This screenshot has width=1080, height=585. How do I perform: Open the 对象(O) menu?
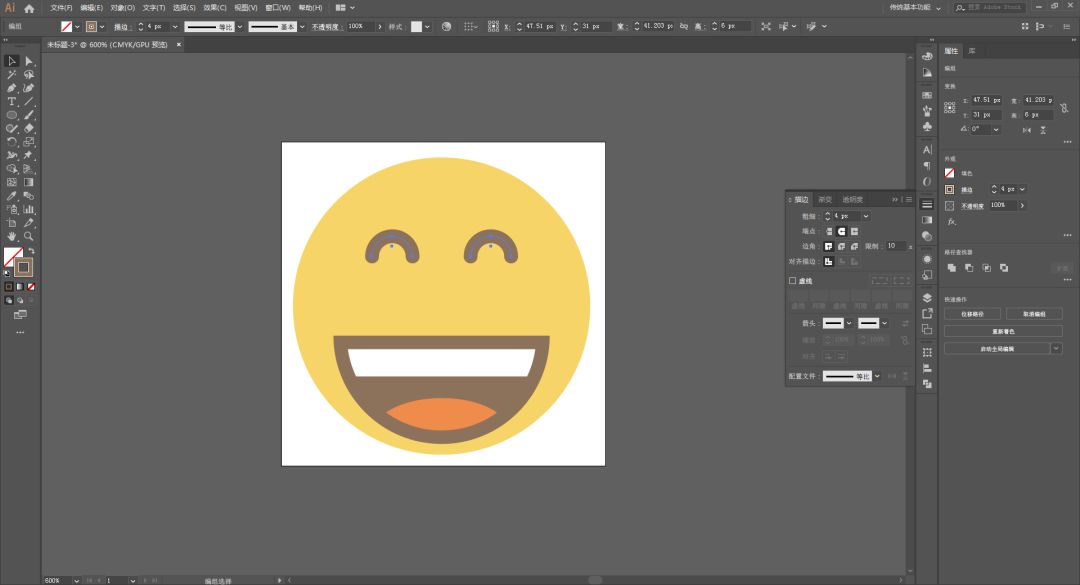click(122, 8)
